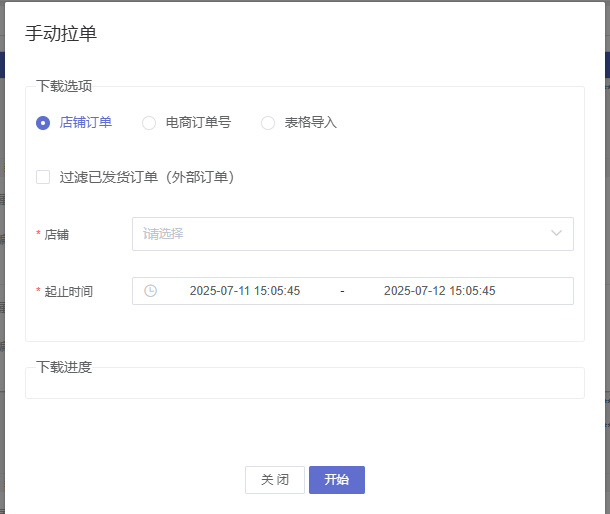Choose the 电商订单号 radio option

(149, 123)
